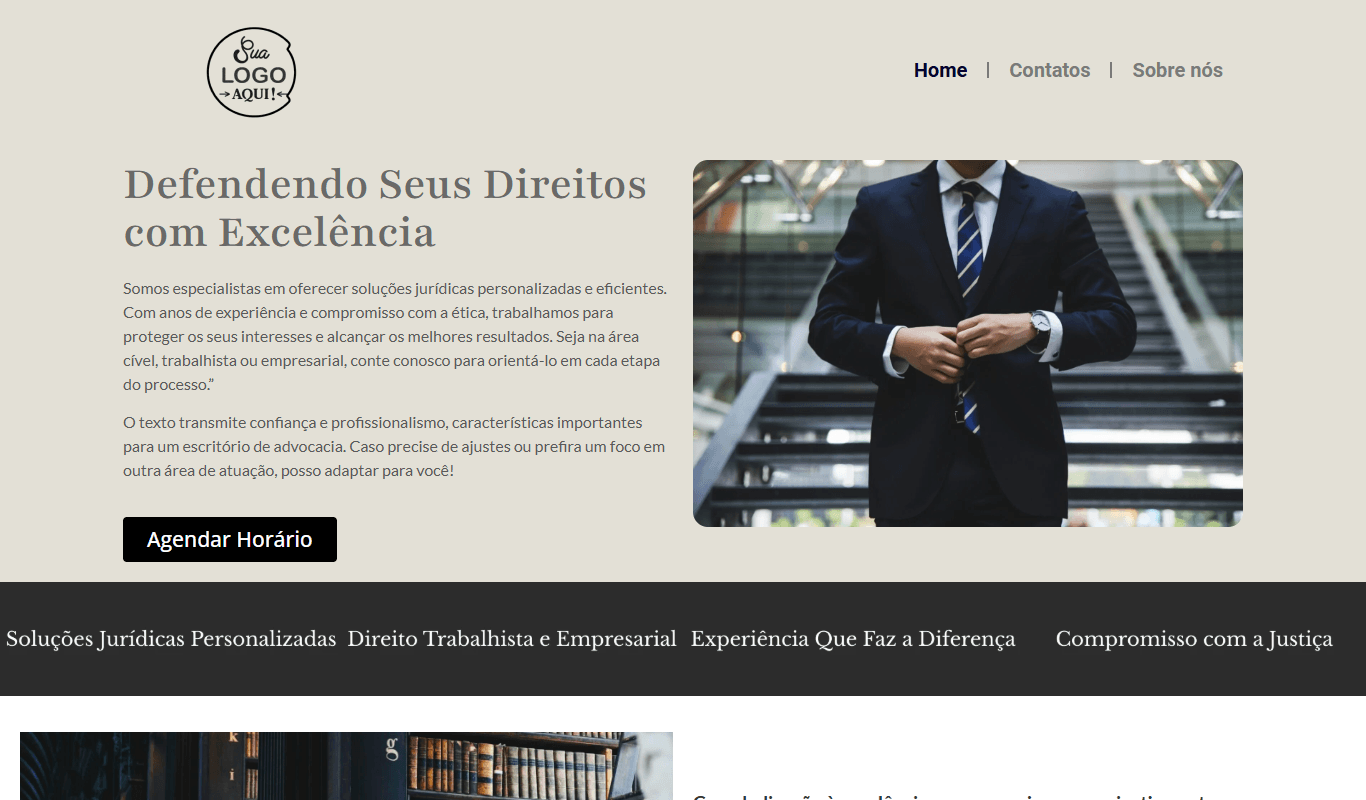Click the Agendar Horário button
1366x800 pixels.
point(230,539)
